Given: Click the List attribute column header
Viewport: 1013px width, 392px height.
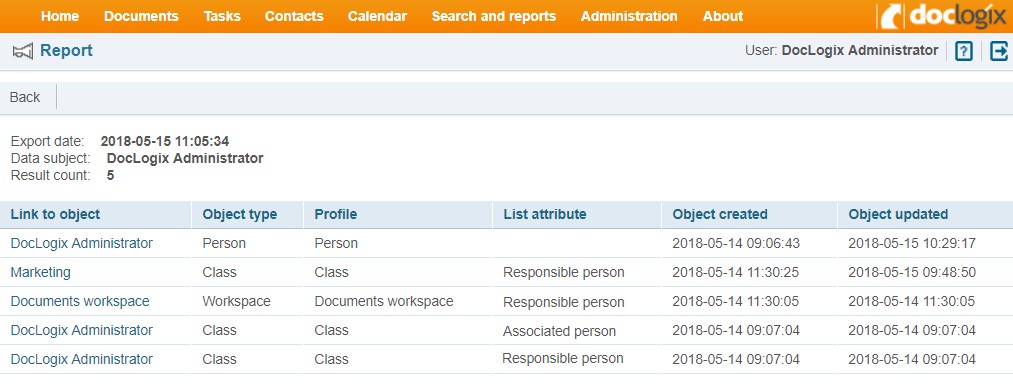Looking at the screenshot, I should point(545,214).
